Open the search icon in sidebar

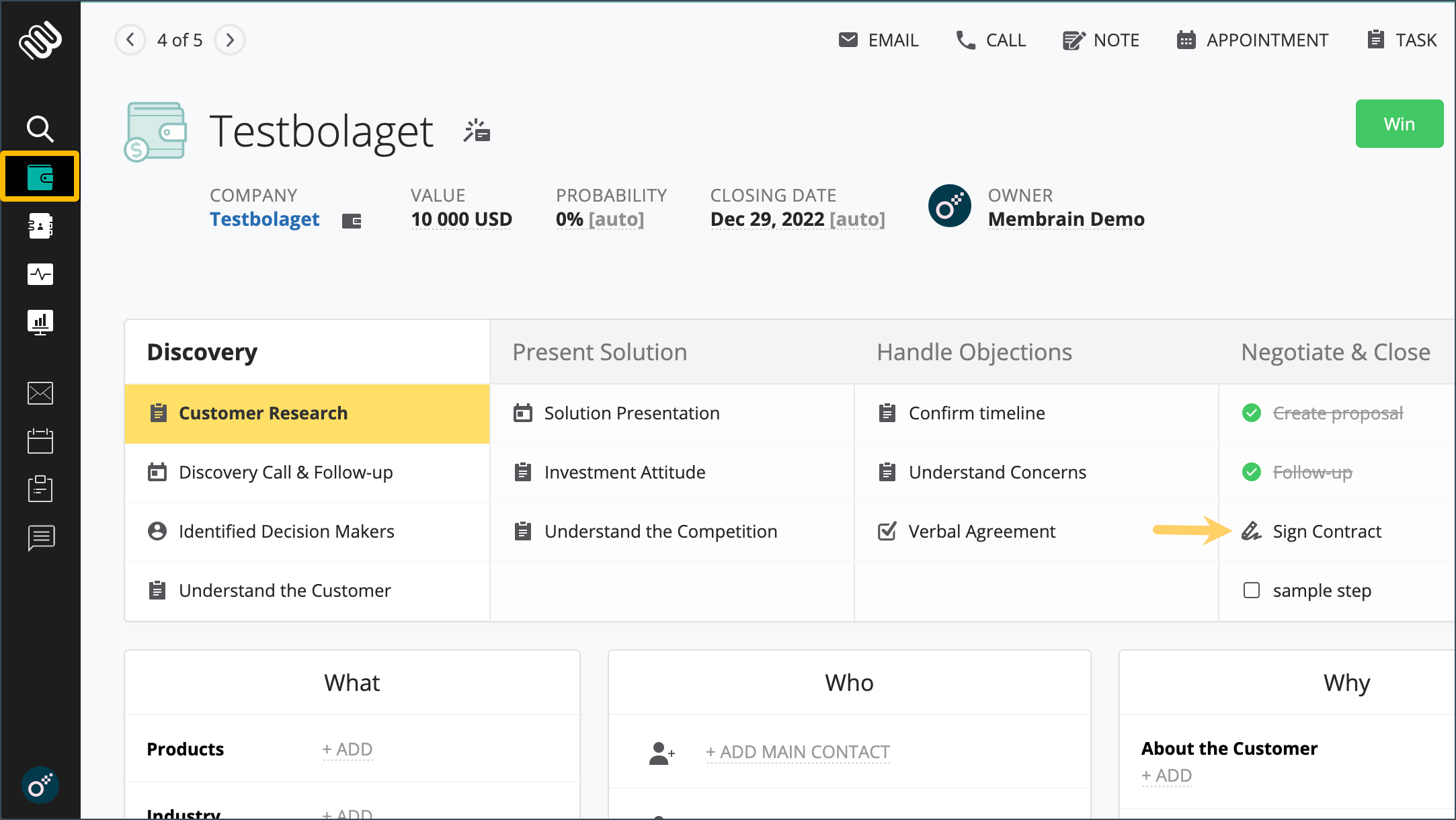coord(40,128)
